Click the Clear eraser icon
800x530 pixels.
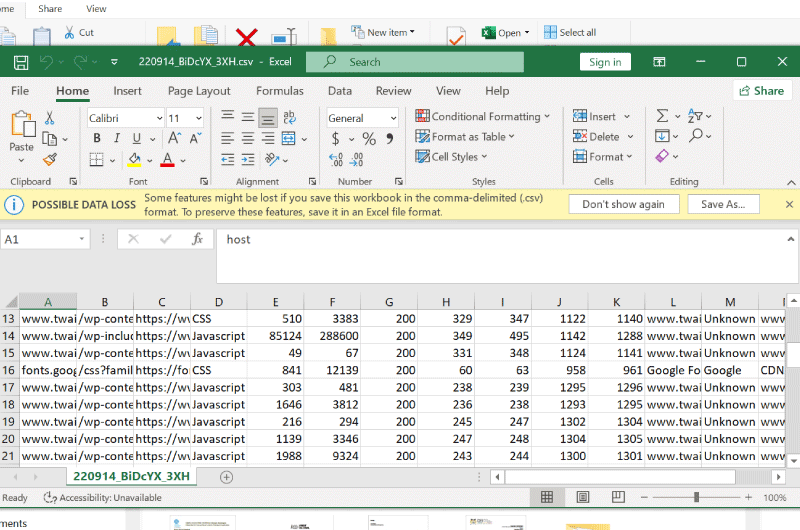tap(662, 156)
